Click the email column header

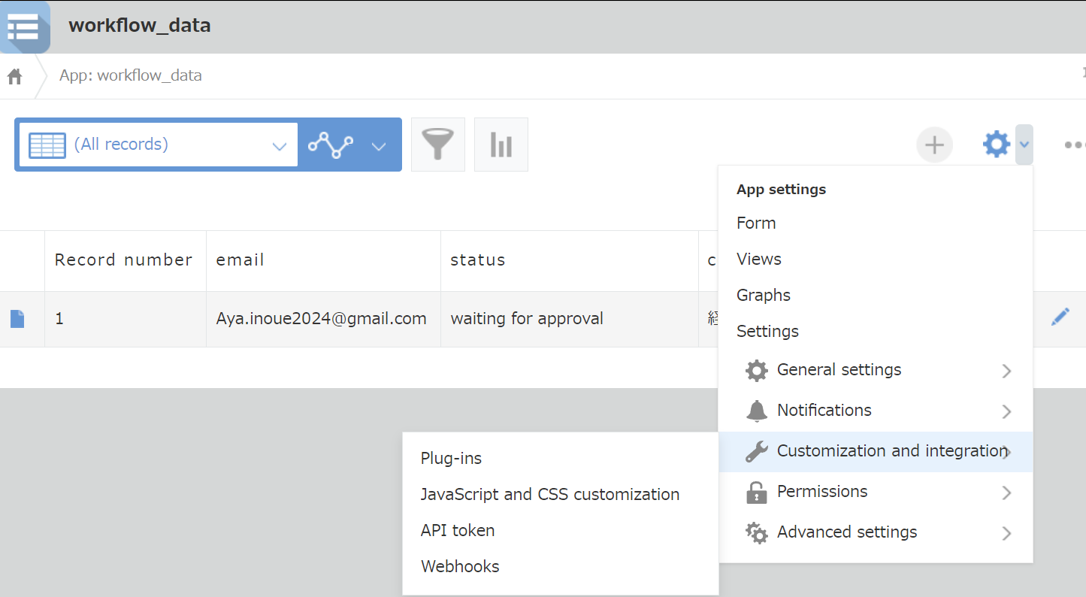[240, 260]
